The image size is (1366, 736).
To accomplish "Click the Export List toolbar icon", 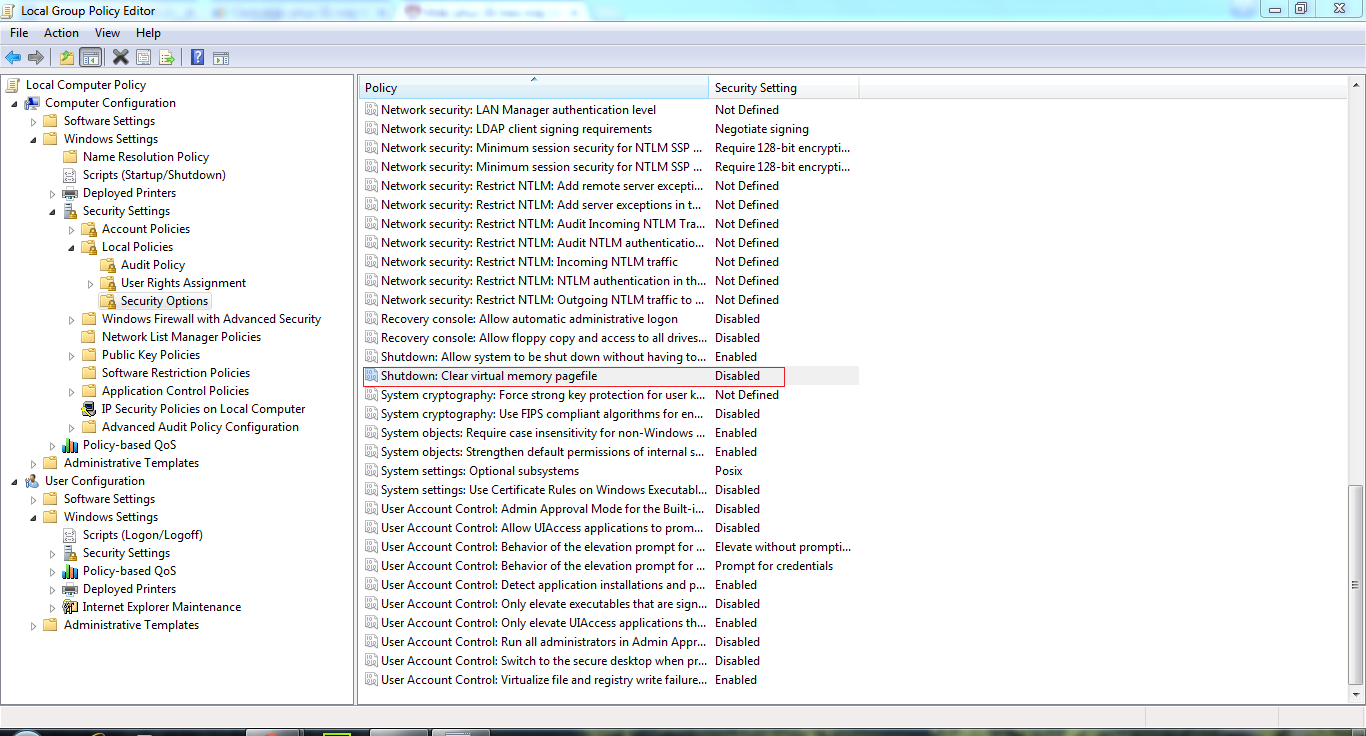I will point(167,57).
